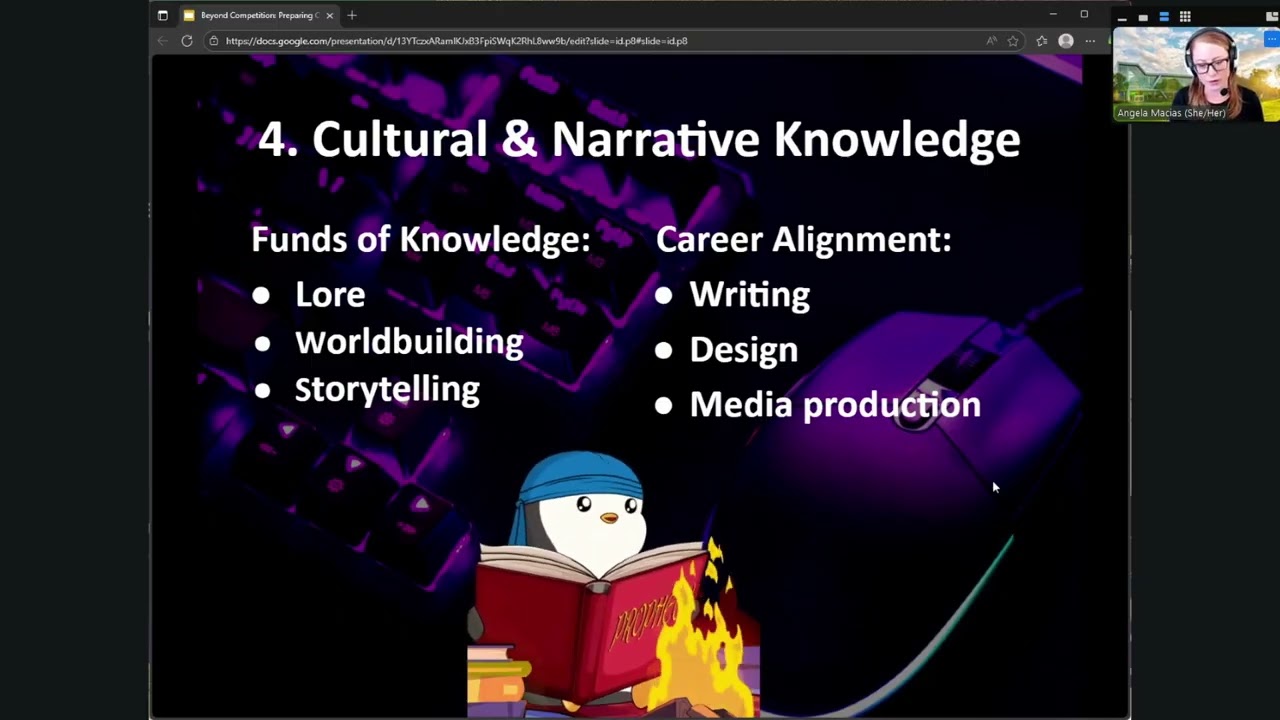Open browser settings and more menu
The width and height of the screenshot is (1280, 720).
[x=1090, y=41]
